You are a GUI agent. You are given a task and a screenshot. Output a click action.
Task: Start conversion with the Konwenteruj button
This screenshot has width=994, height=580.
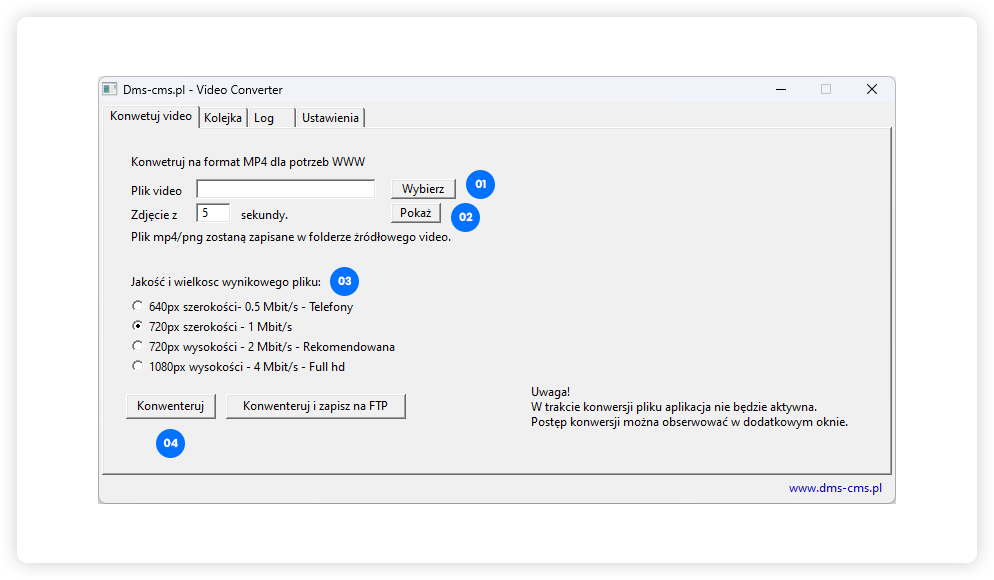(170, 406)
